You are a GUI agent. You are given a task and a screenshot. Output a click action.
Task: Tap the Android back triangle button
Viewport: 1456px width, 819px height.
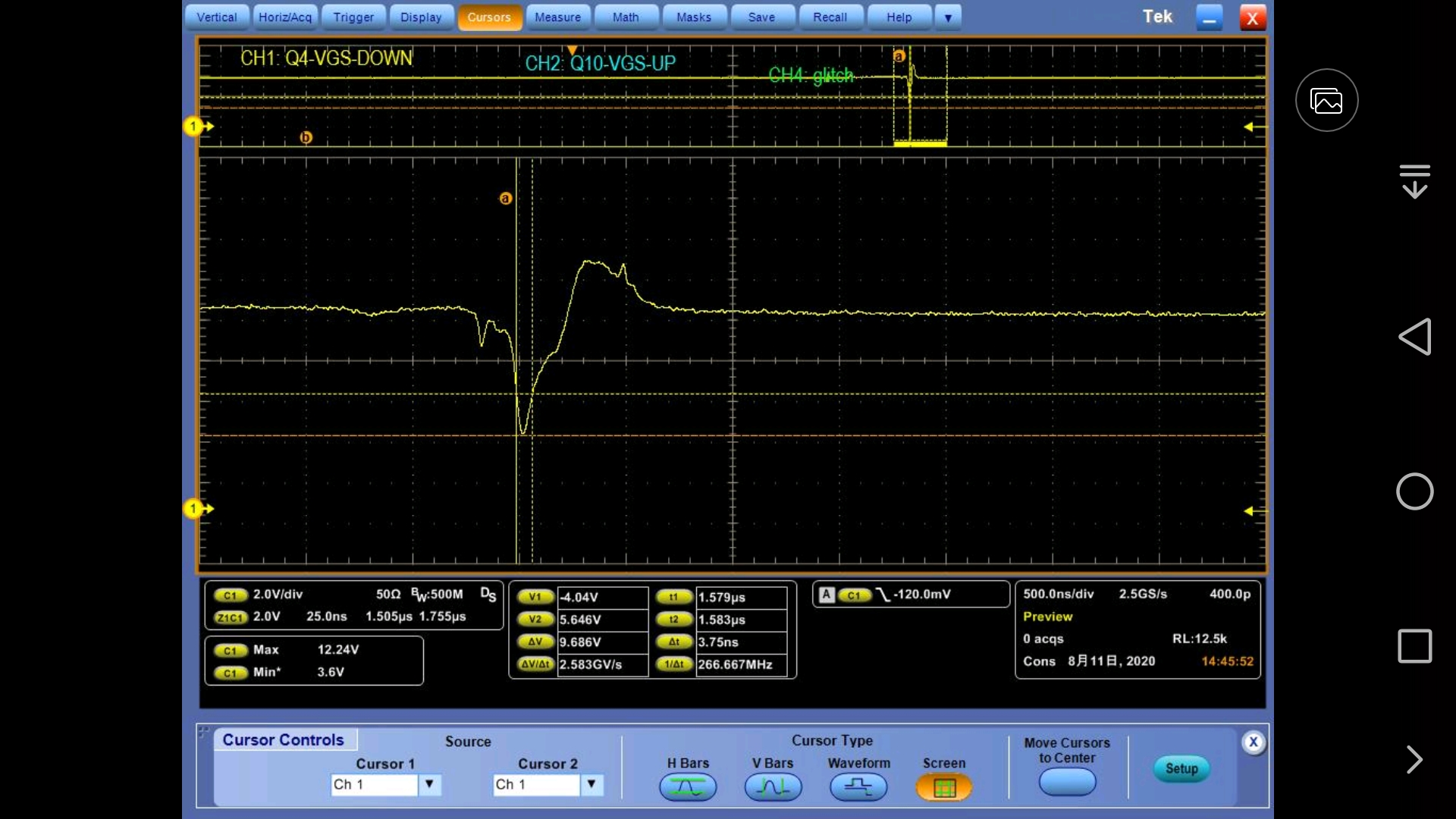[1415, 337]
